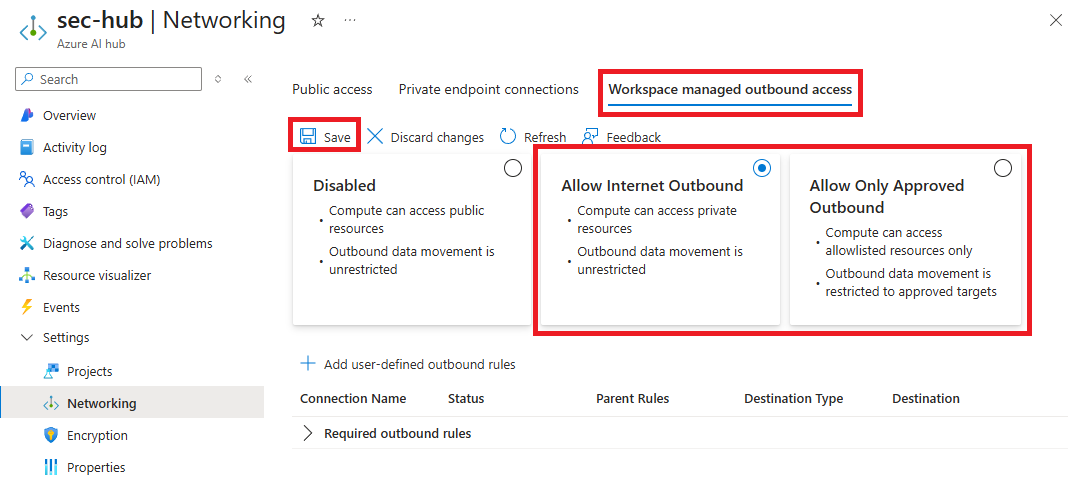Open Properties in the sidebar
Viewport: 1068px width, 482px height.
click(96, 467)
